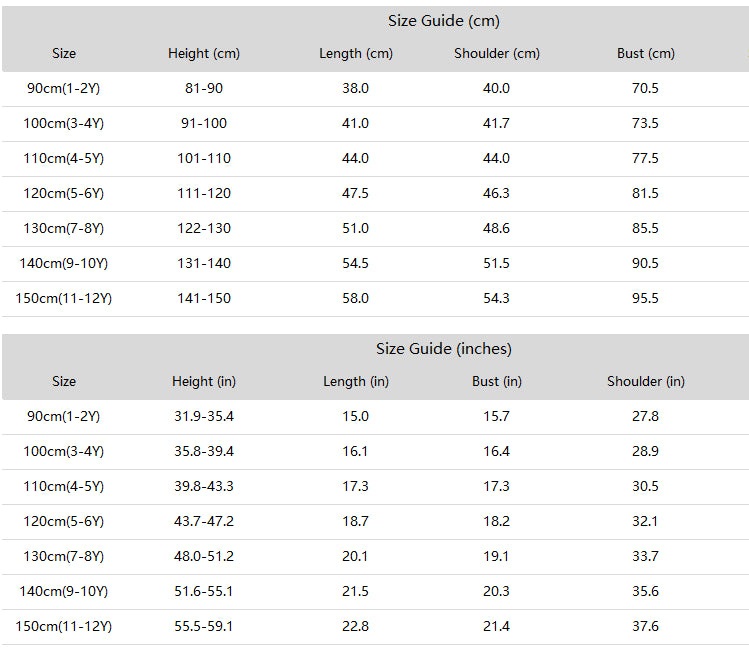This screenshot has height=652, width=749.
Task: Select the 120cm(5-6Y) row in cm table
Action: click(375, 194)
